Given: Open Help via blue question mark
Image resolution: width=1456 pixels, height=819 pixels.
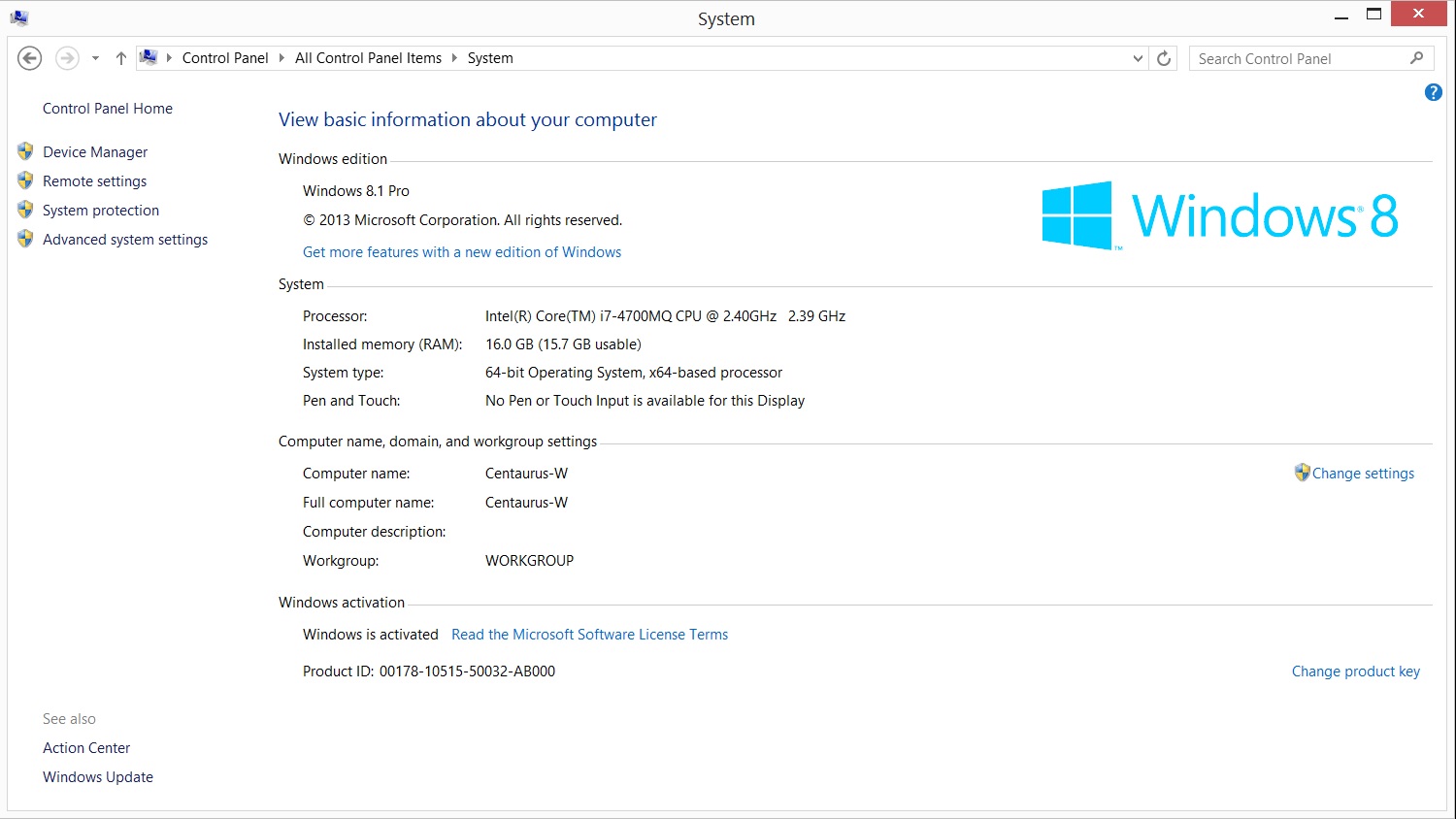Looking at the screenshot, I should [x=1433, y=92].
